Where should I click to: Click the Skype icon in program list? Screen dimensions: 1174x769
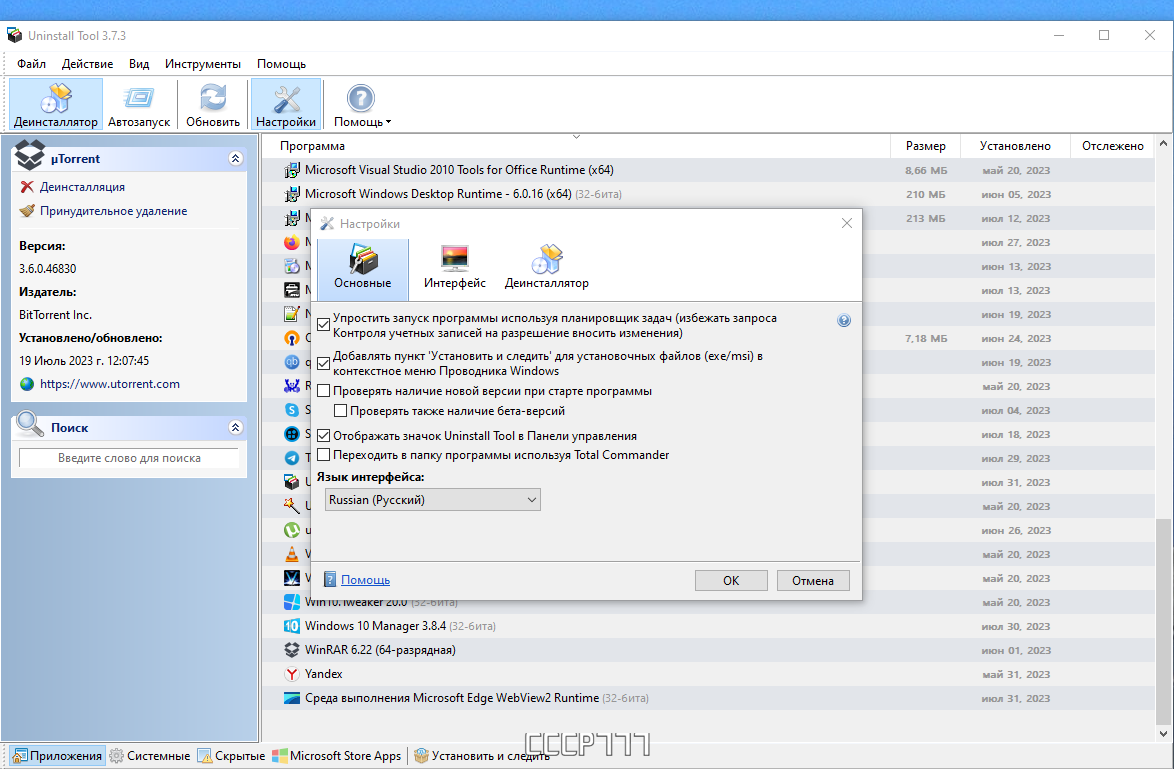292,410
